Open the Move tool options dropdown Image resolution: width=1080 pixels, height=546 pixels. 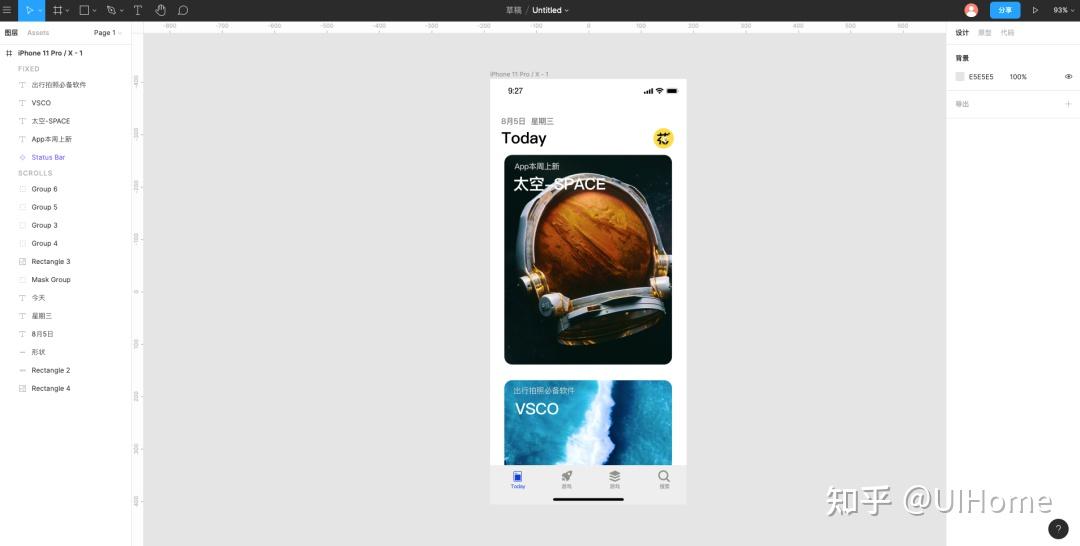click(40, 11)
